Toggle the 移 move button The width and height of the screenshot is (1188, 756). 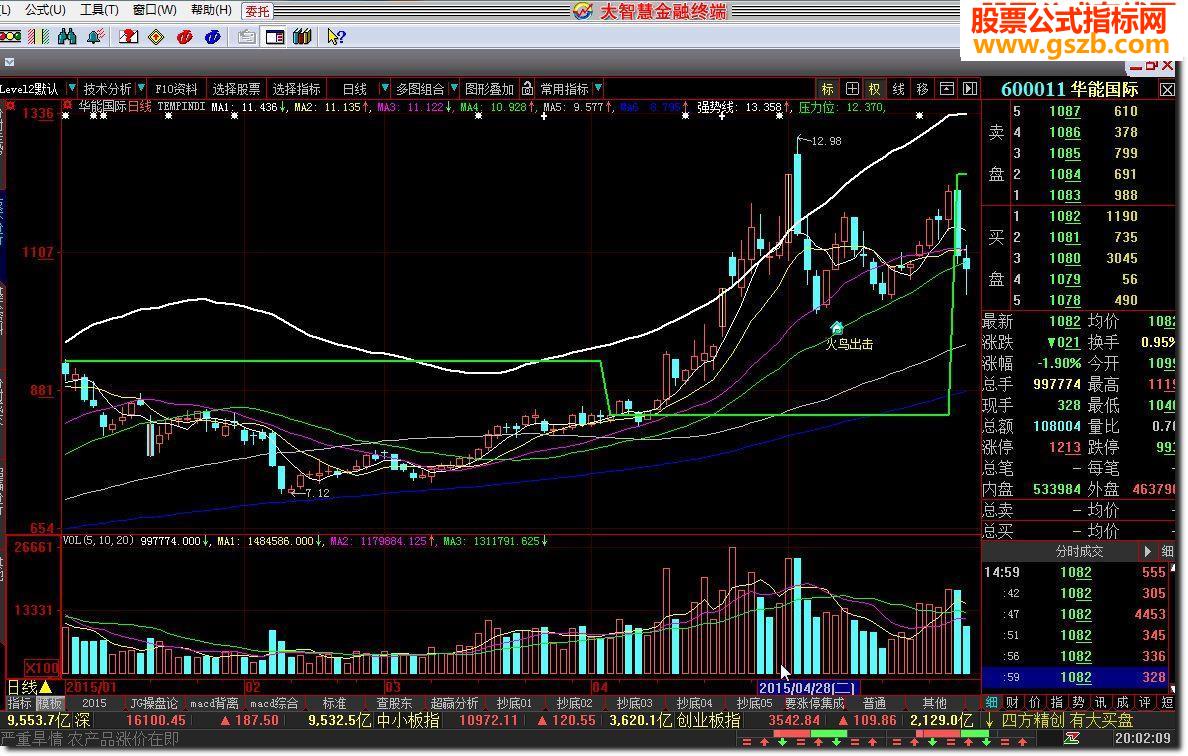point(922,89)
